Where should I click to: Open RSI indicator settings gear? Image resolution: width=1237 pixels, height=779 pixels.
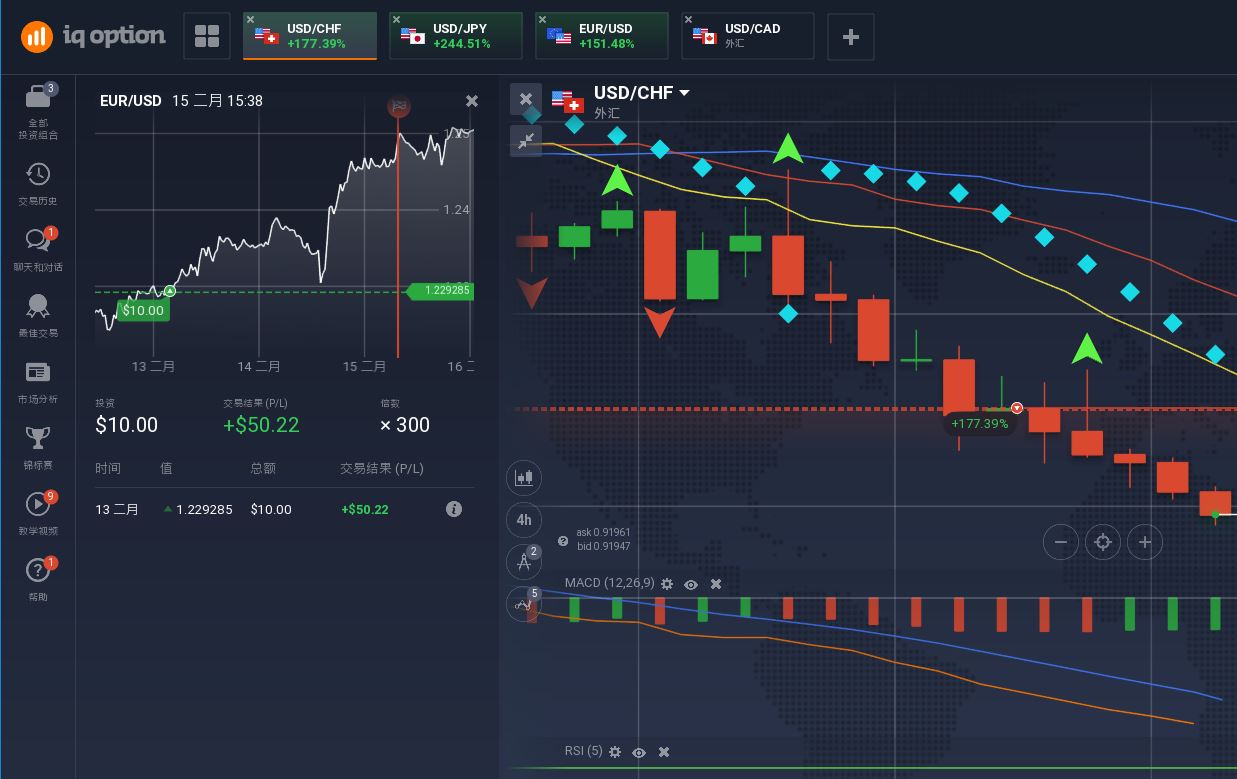615,752
